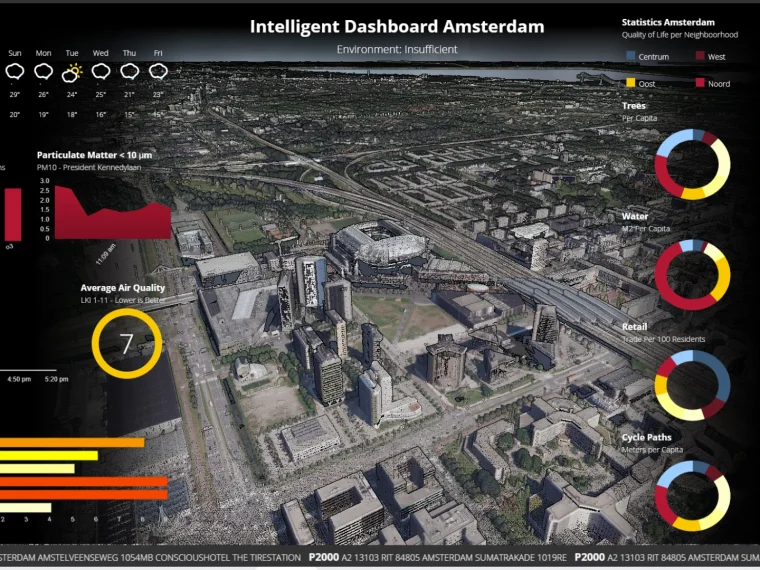Click the Average Air Quality gauge ring
The width and height of the screenshot is (760, 570).
[x=127, y=344]
